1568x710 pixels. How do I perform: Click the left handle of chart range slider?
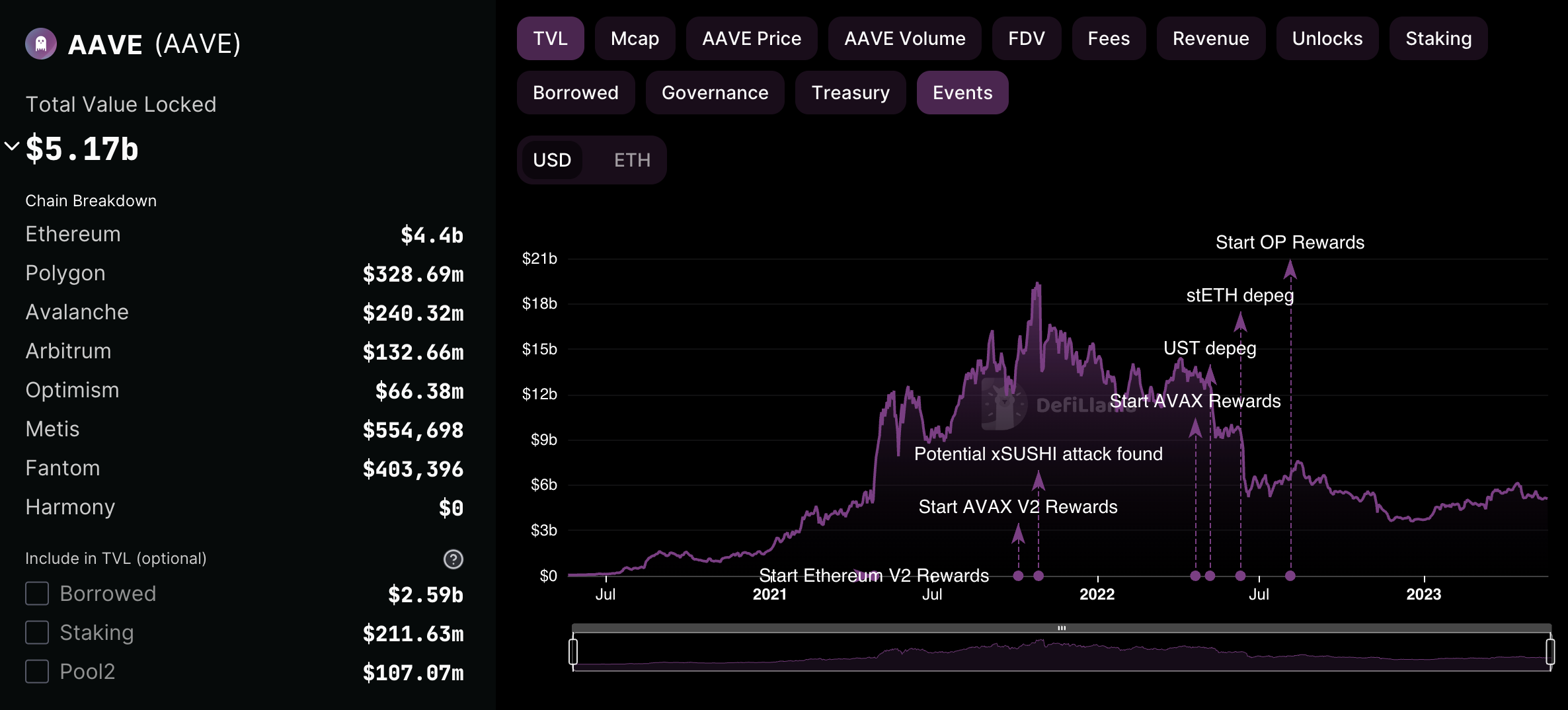pos(573,651)
